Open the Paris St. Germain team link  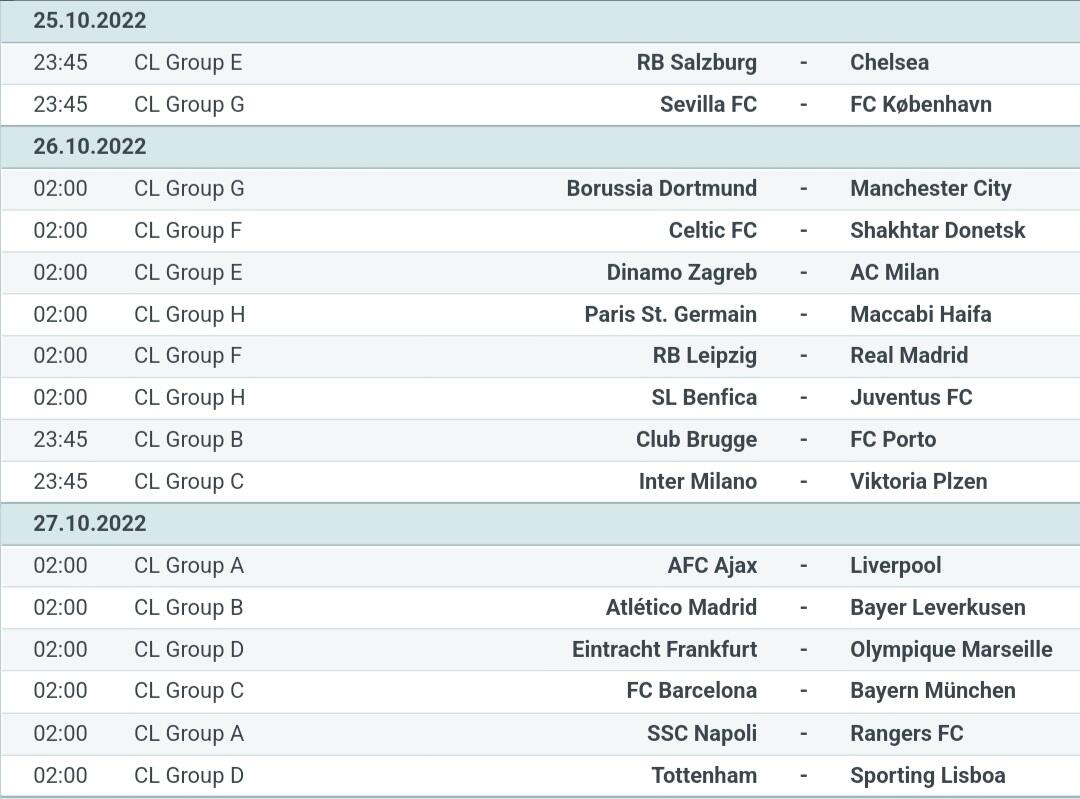pyautogui.click(x=670, y=315)
